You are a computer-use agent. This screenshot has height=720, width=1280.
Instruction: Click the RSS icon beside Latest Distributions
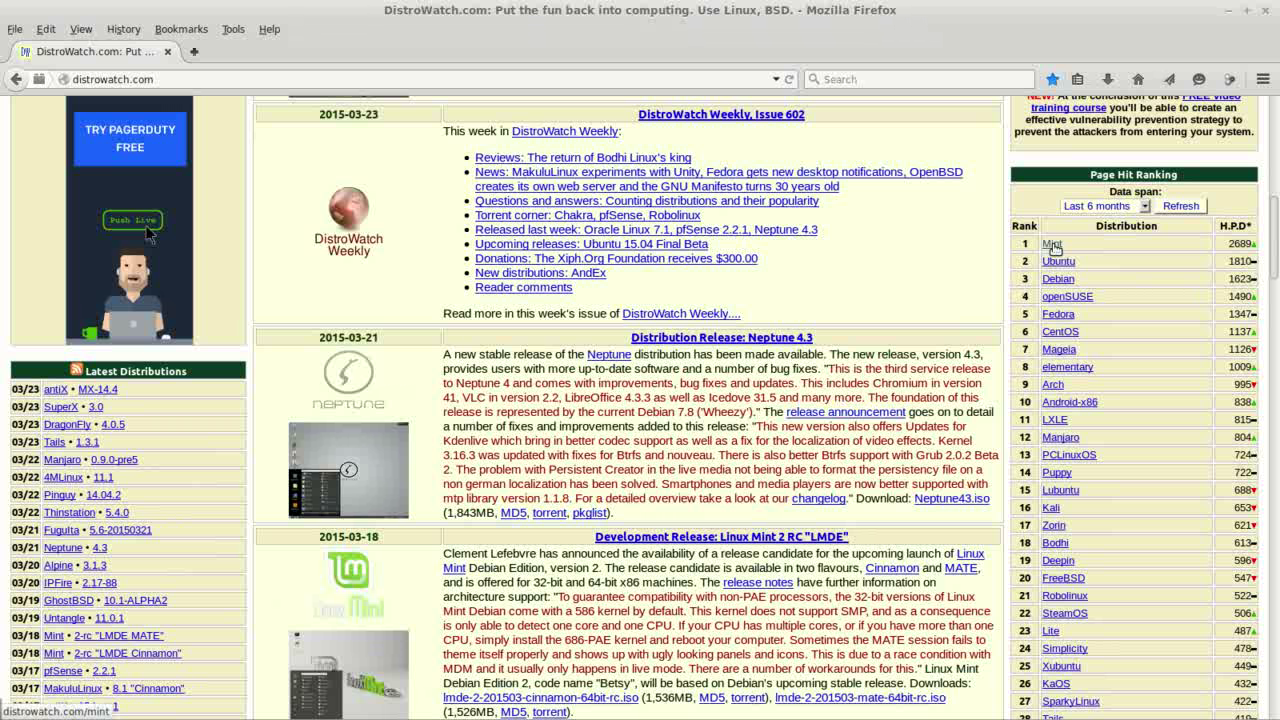(x=76, y=370)
